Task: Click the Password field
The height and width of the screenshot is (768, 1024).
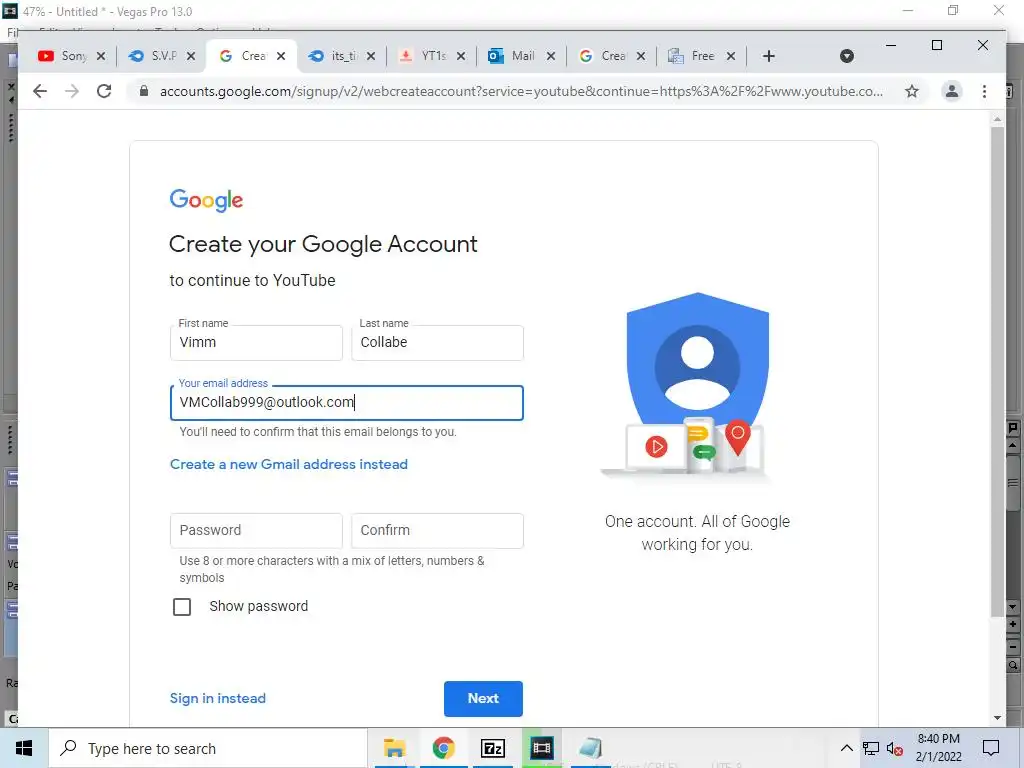Action: click(256, 530)
